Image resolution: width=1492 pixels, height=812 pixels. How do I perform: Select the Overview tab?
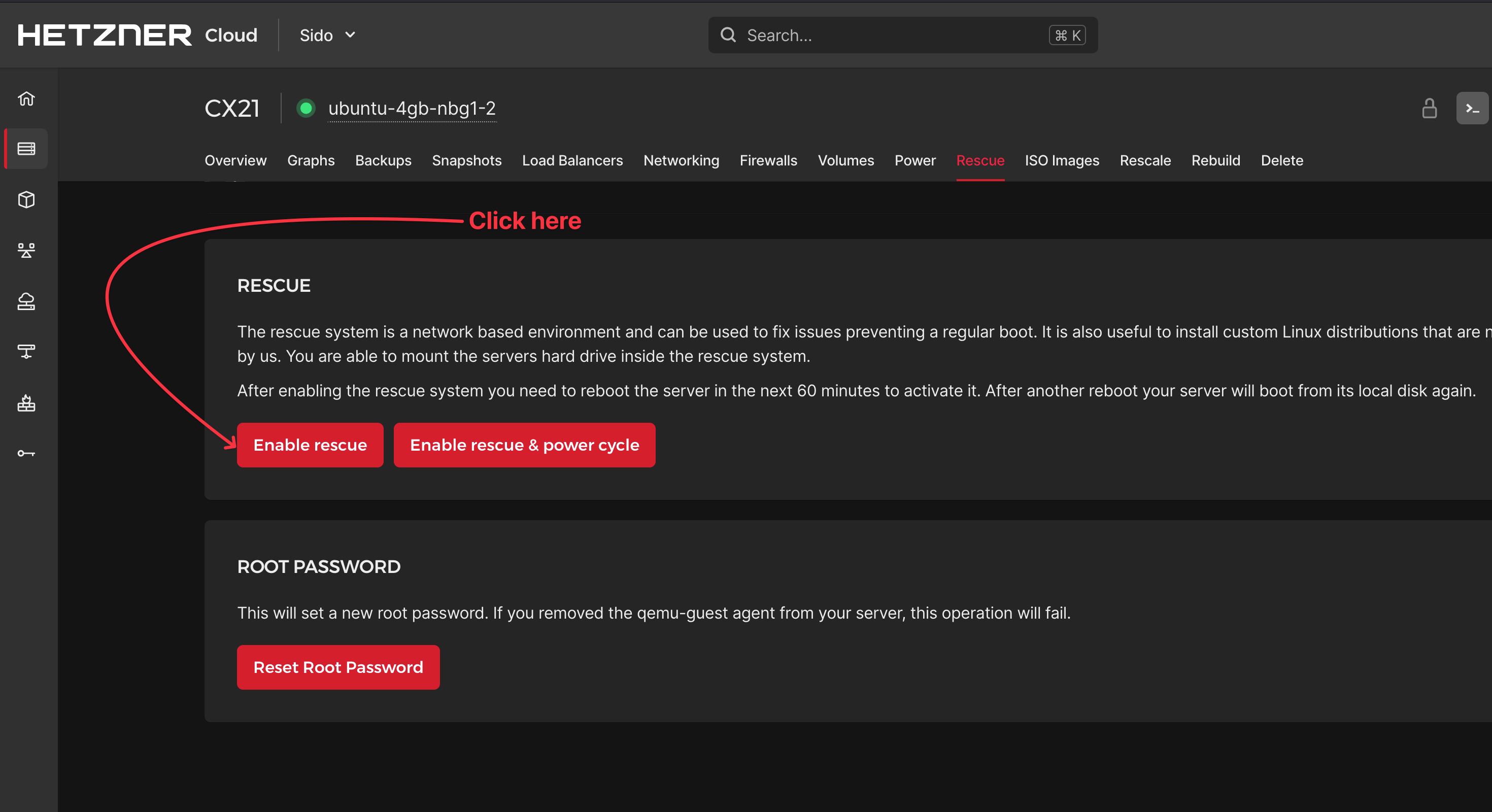235,160
